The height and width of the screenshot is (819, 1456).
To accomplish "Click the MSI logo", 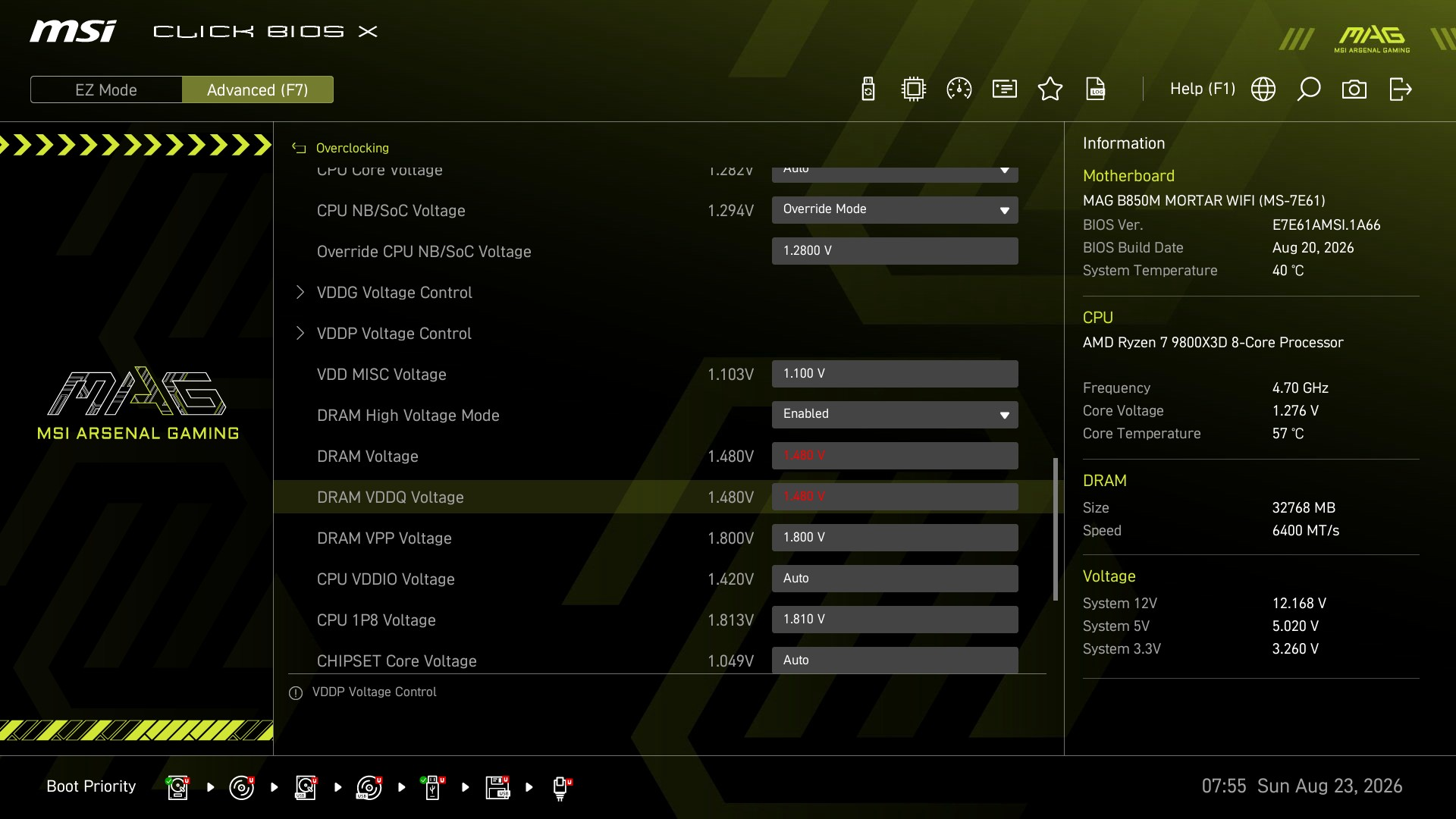I will click(x=73, y=31).
